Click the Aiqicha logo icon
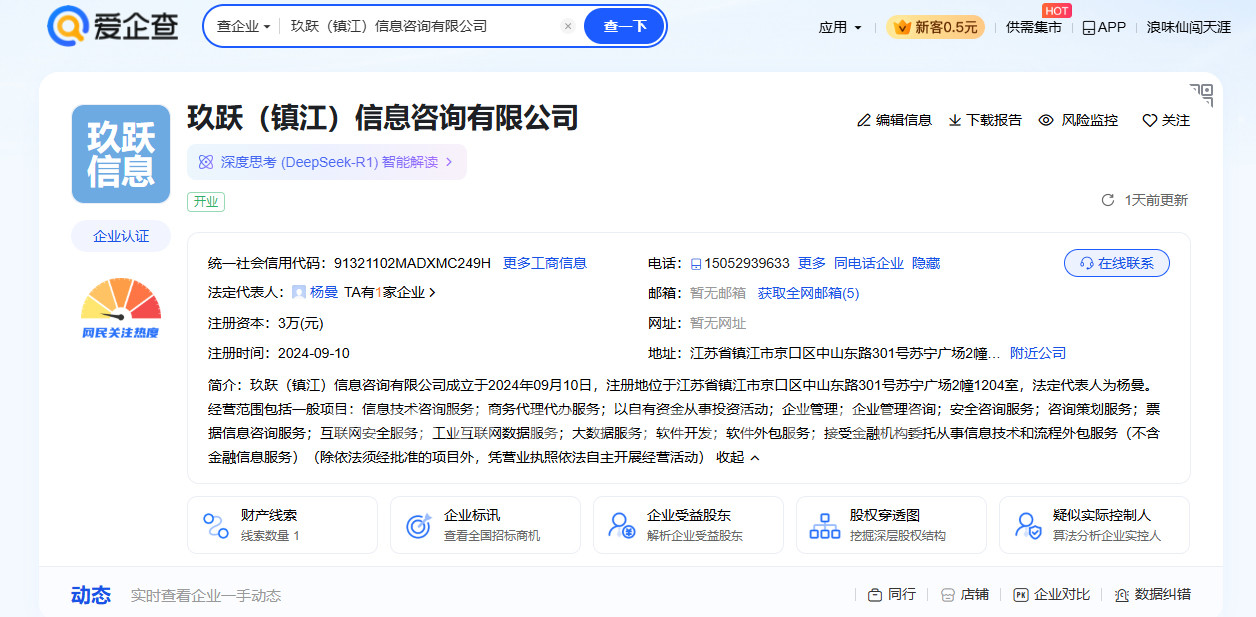Image resolution: width=1256 pixels, height=617 pixels. point(68,27)
